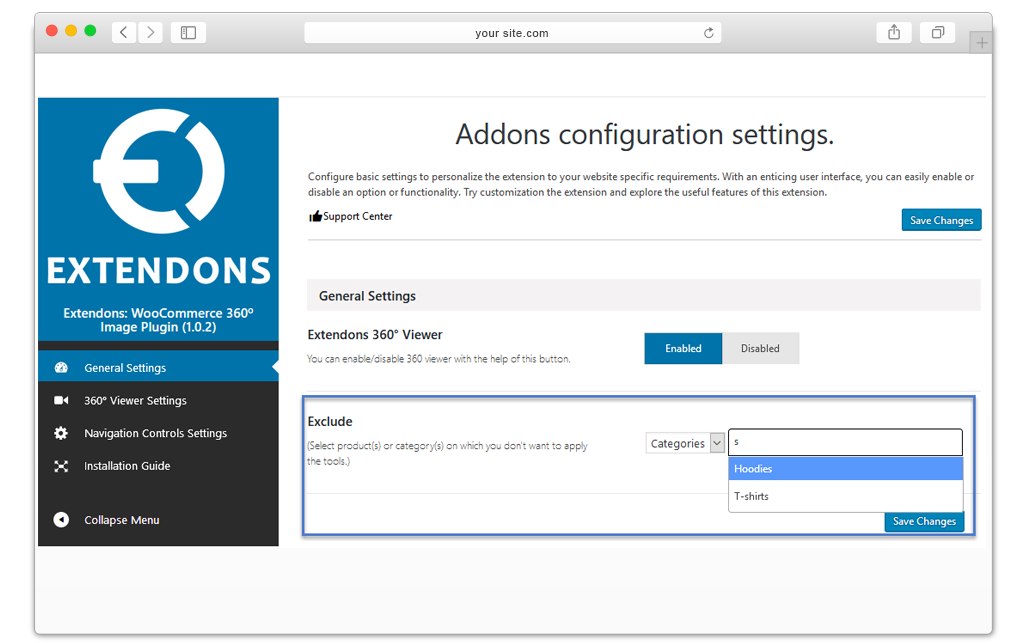The image size is (1024, 643).
Task: Click the Navigation Controls gear icon
Action: tap(61, 433)
